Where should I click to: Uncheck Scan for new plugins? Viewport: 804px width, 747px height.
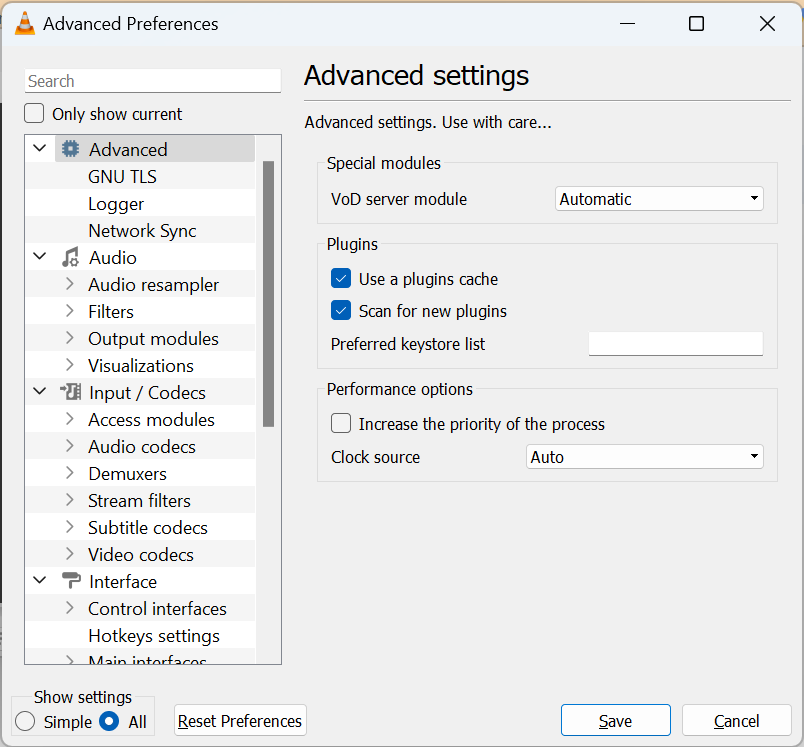[x=341, y=311]
